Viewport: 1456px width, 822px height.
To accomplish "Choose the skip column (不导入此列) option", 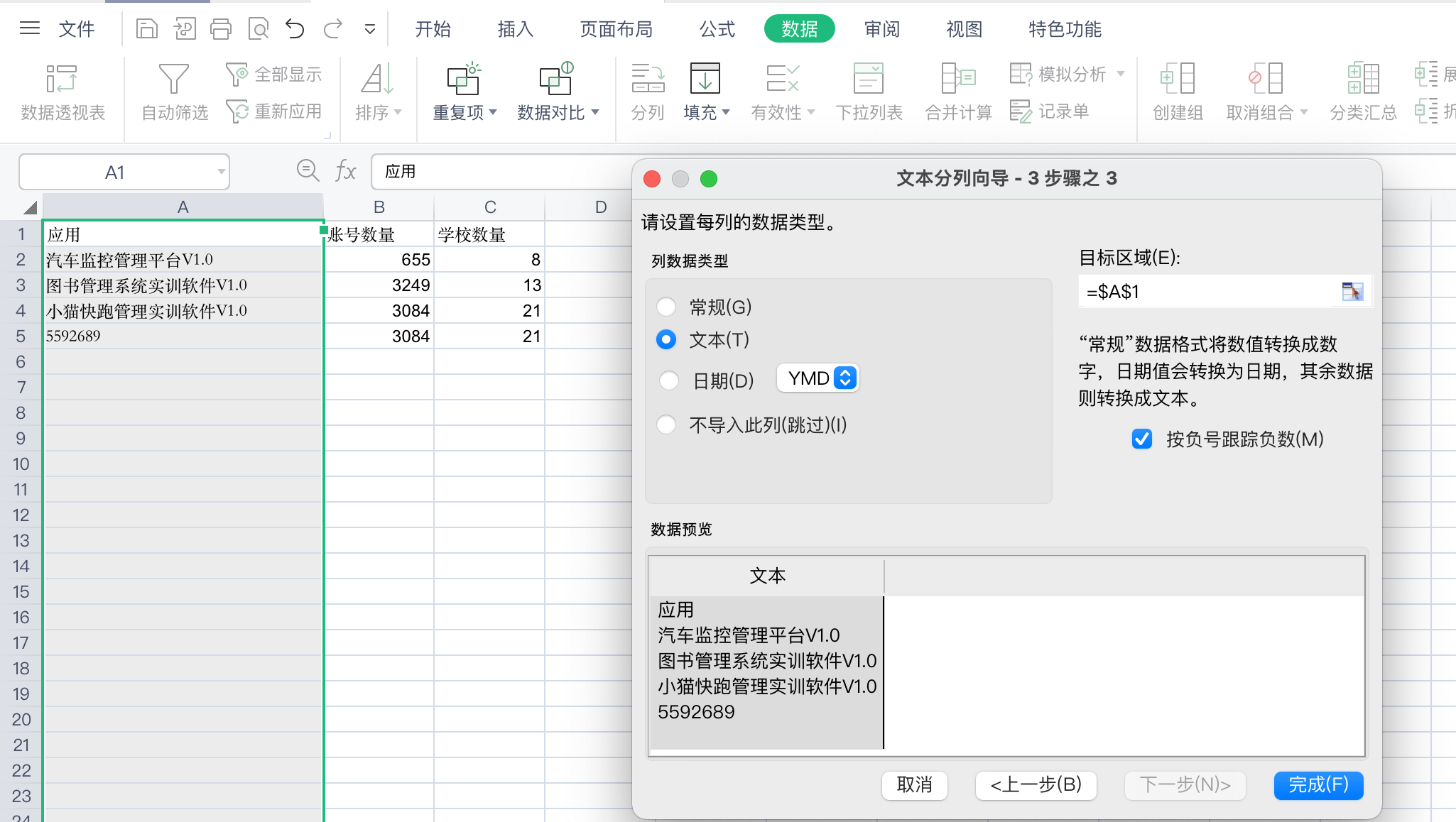I will 666,425.
